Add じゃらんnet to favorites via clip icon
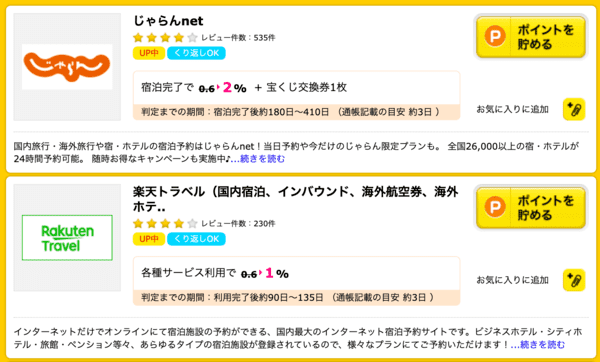Screen dimensions: 600x362 (x=574, y=109)
